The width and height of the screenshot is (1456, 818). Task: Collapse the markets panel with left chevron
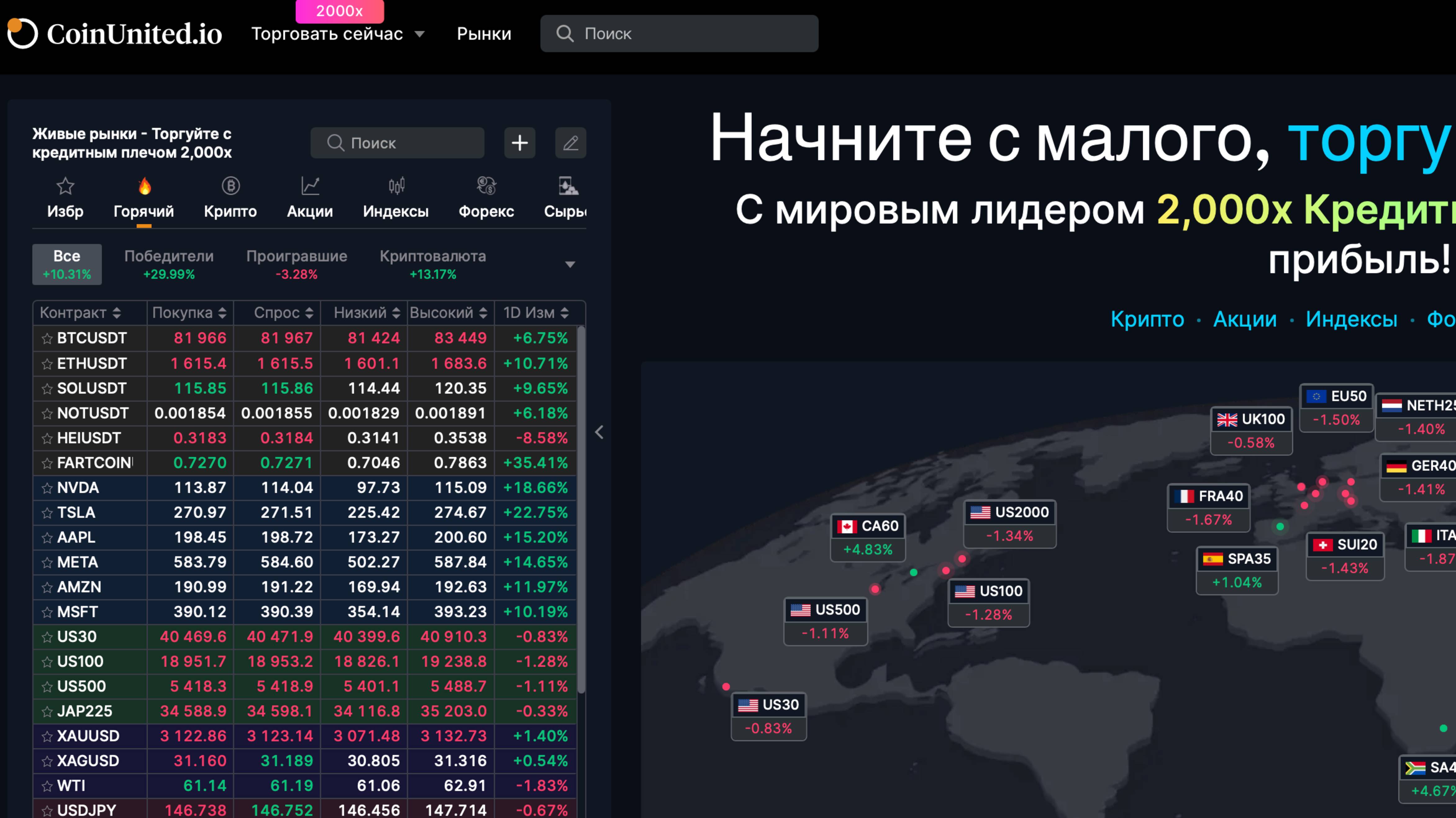[x=599, y=432]
